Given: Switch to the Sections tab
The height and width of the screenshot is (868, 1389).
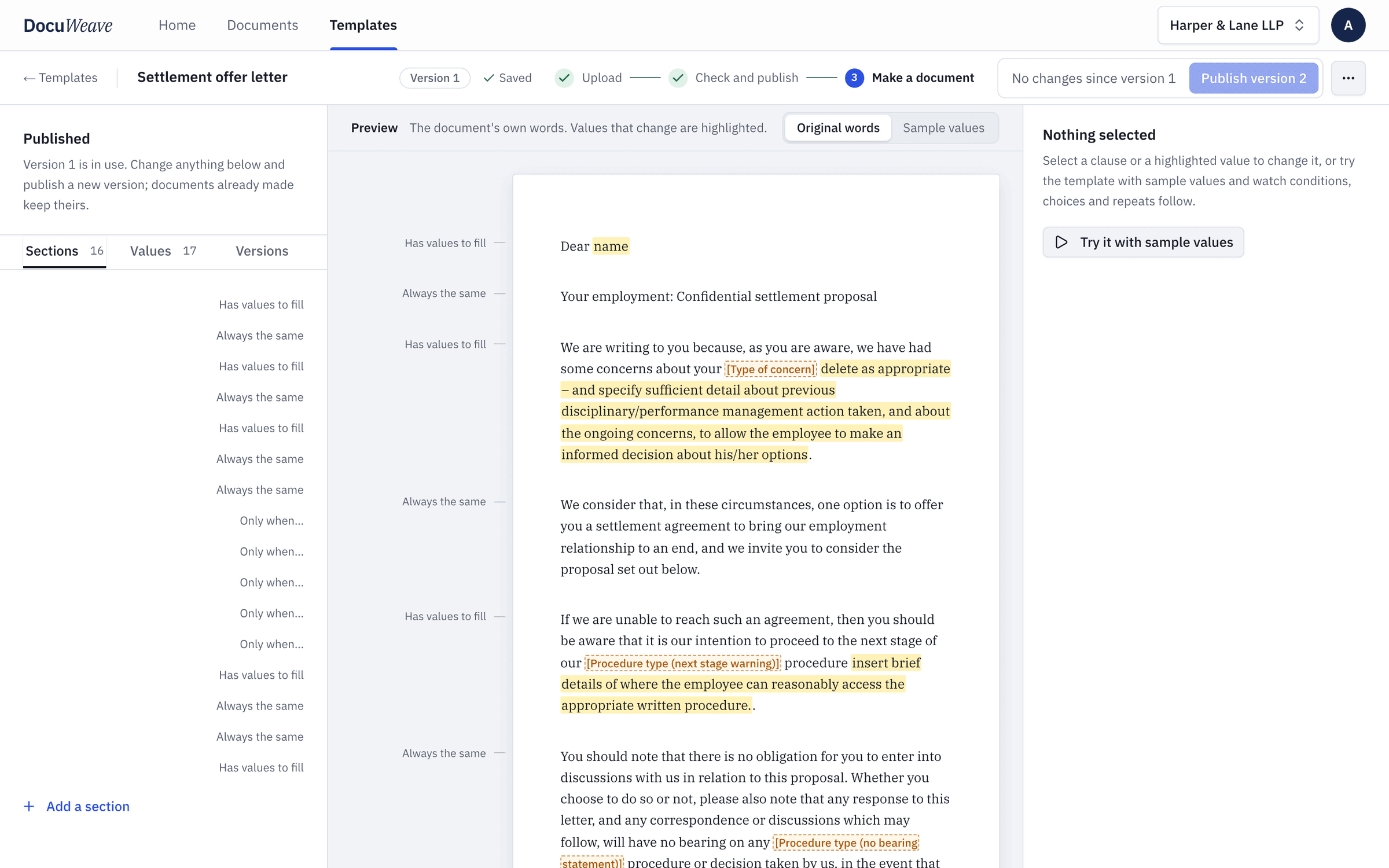Looking at the screenshot, I should (64, 251).
